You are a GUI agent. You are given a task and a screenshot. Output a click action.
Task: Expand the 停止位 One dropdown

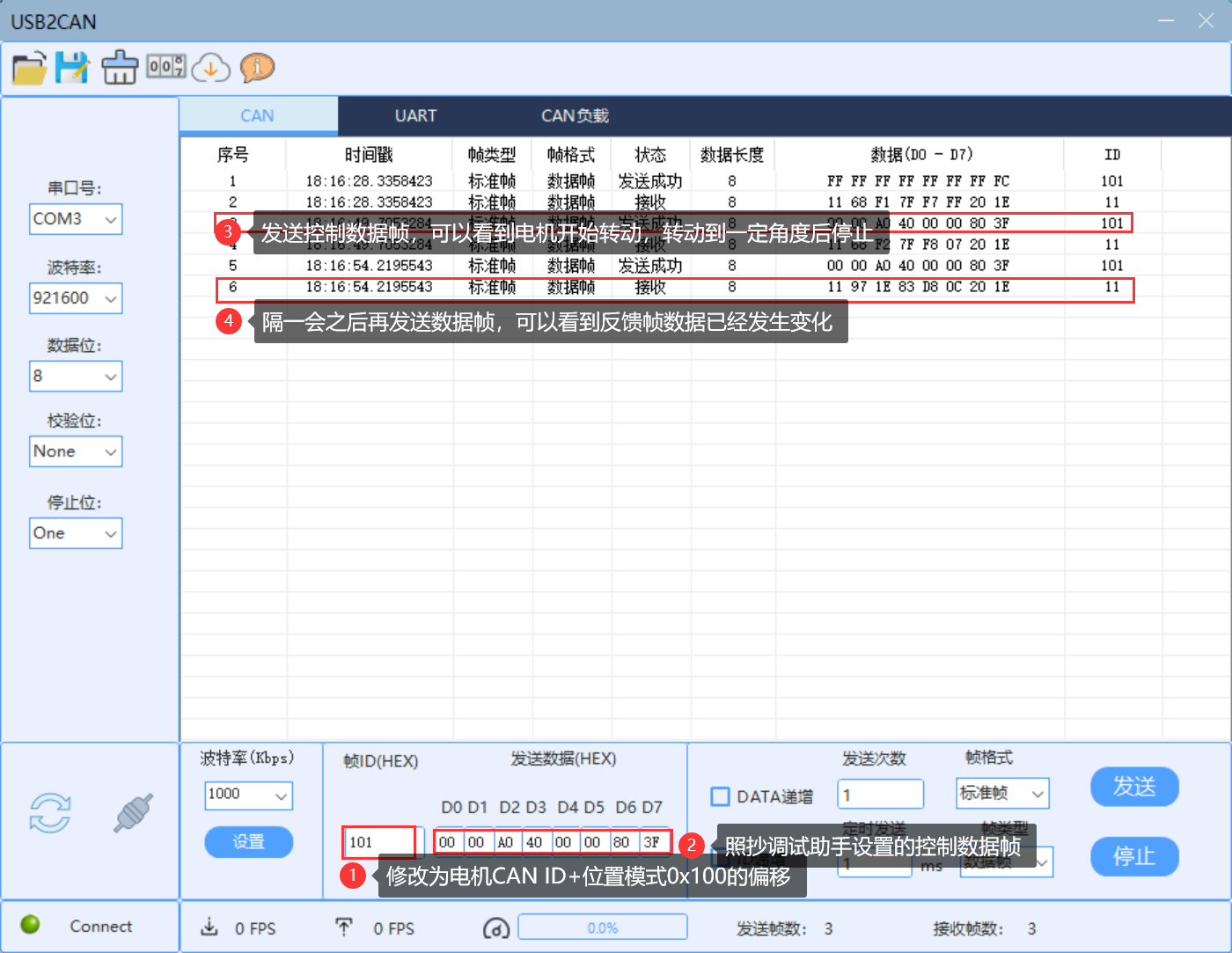(76, 533)
